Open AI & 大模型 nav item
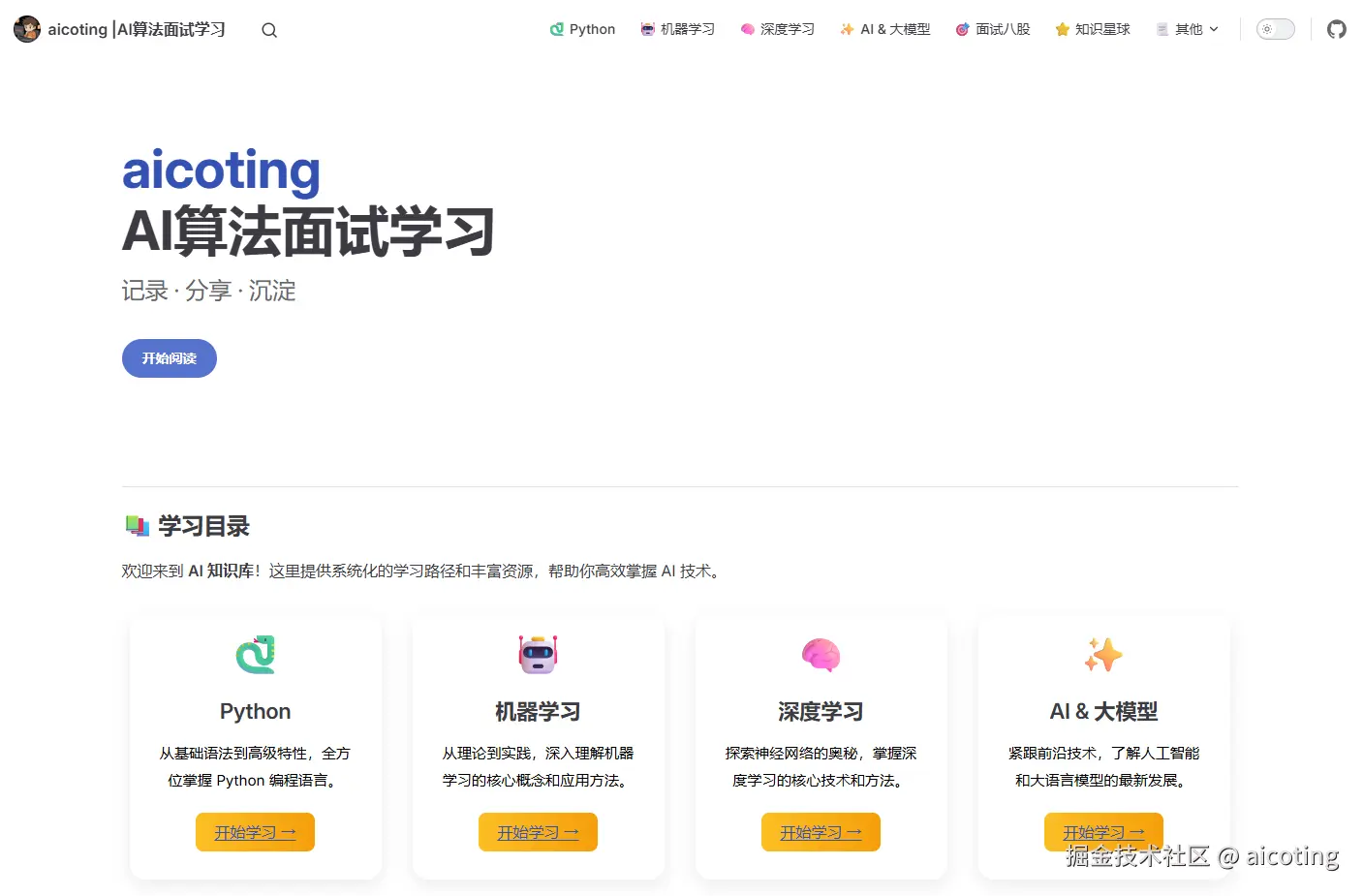The image size is (1363, 896). click(884, 30)
